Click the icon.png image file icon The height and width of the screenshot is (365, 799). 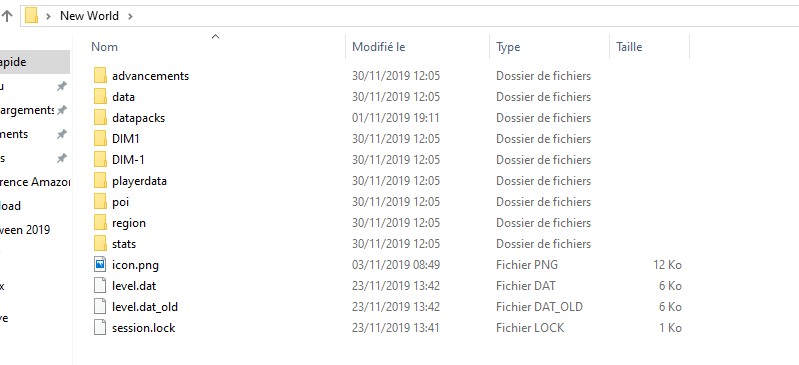click(100, 265)
